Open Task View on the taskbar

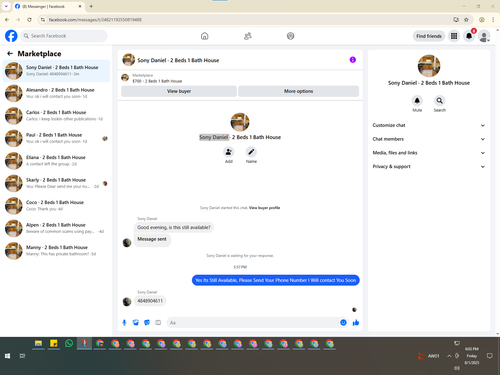pyautogui.click(x=22, y=356)
